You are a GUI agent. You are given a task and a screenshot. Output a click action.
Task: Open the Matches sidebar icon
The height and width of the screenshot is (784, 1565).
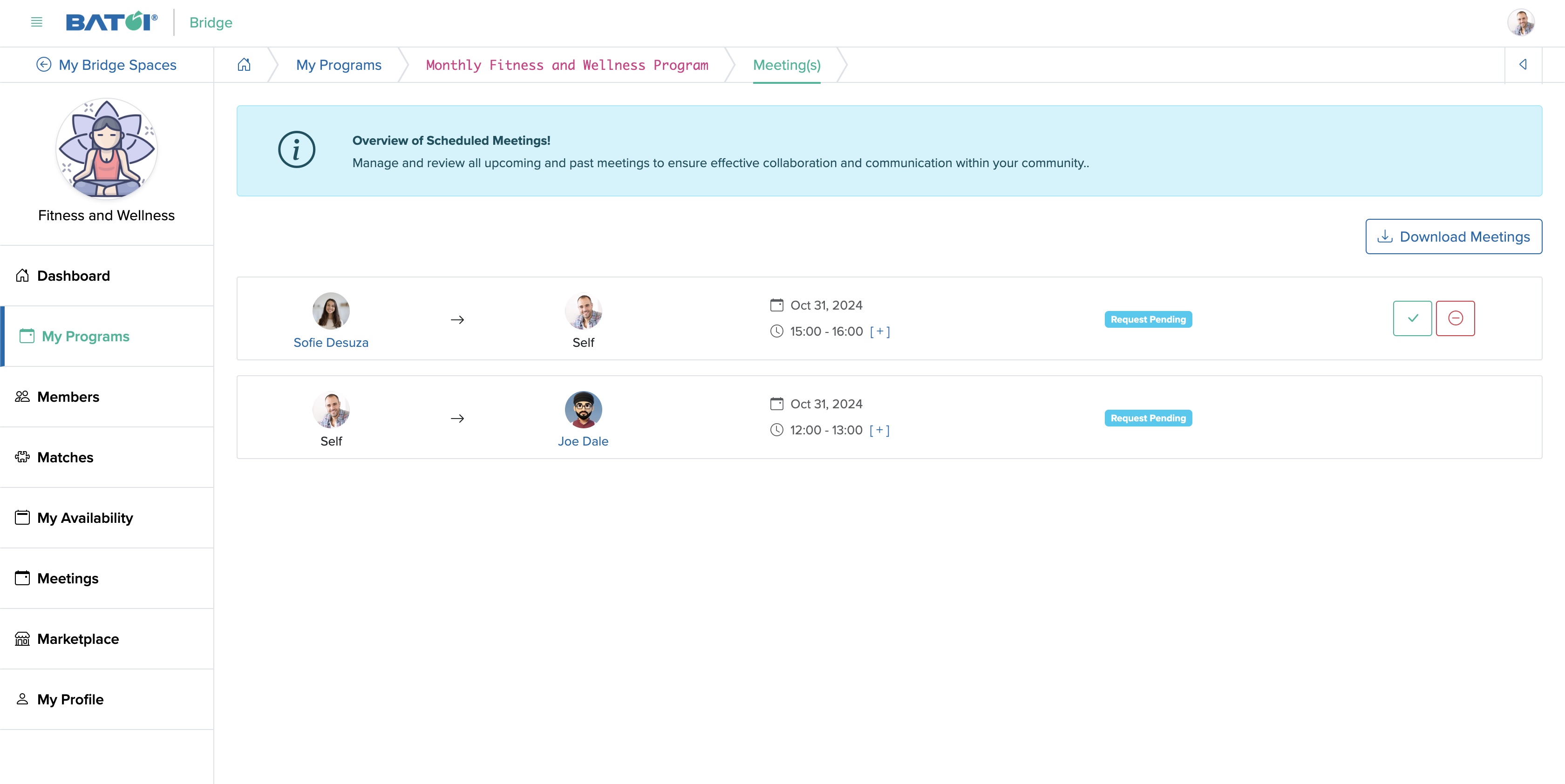tap(22, 457)
